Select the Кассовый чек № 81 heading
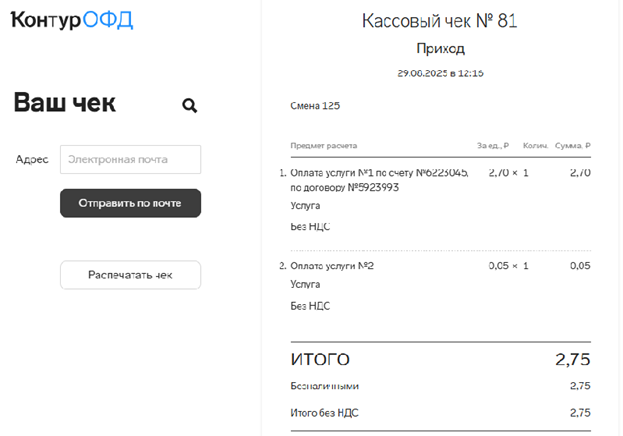The height and width of the screenshot is (436, 623). coord(440,21)
